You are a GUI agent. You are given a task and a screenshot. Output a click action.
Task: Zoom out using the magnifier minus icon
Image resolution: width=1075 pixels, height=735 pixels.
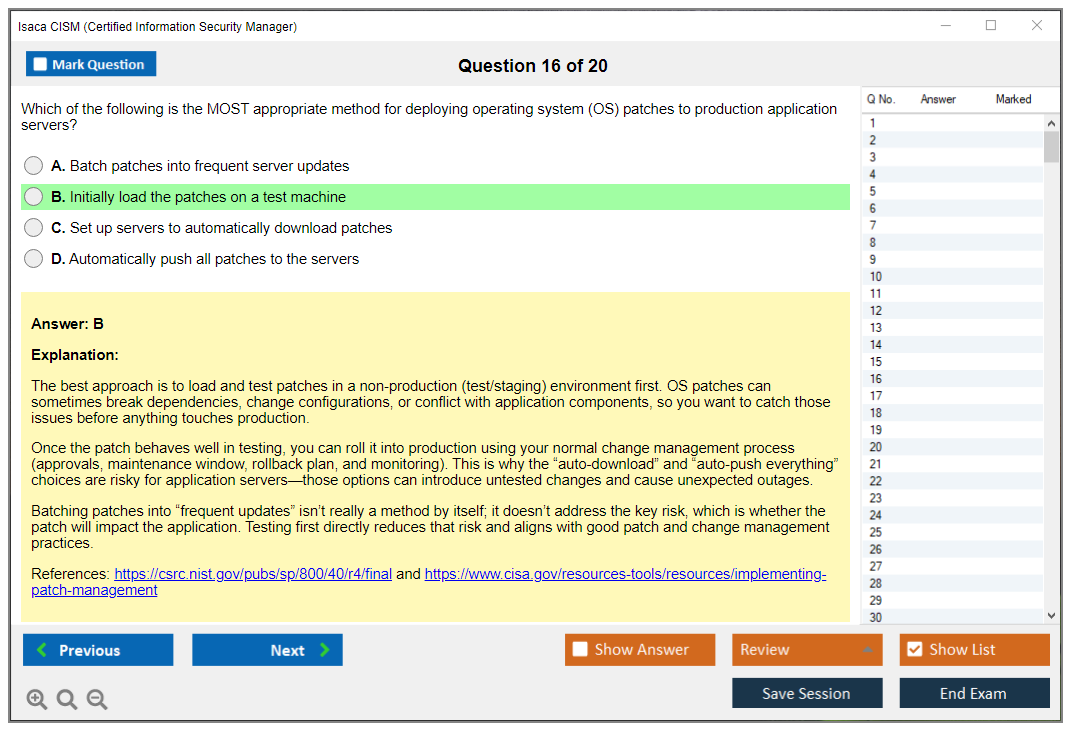(96, 699)
